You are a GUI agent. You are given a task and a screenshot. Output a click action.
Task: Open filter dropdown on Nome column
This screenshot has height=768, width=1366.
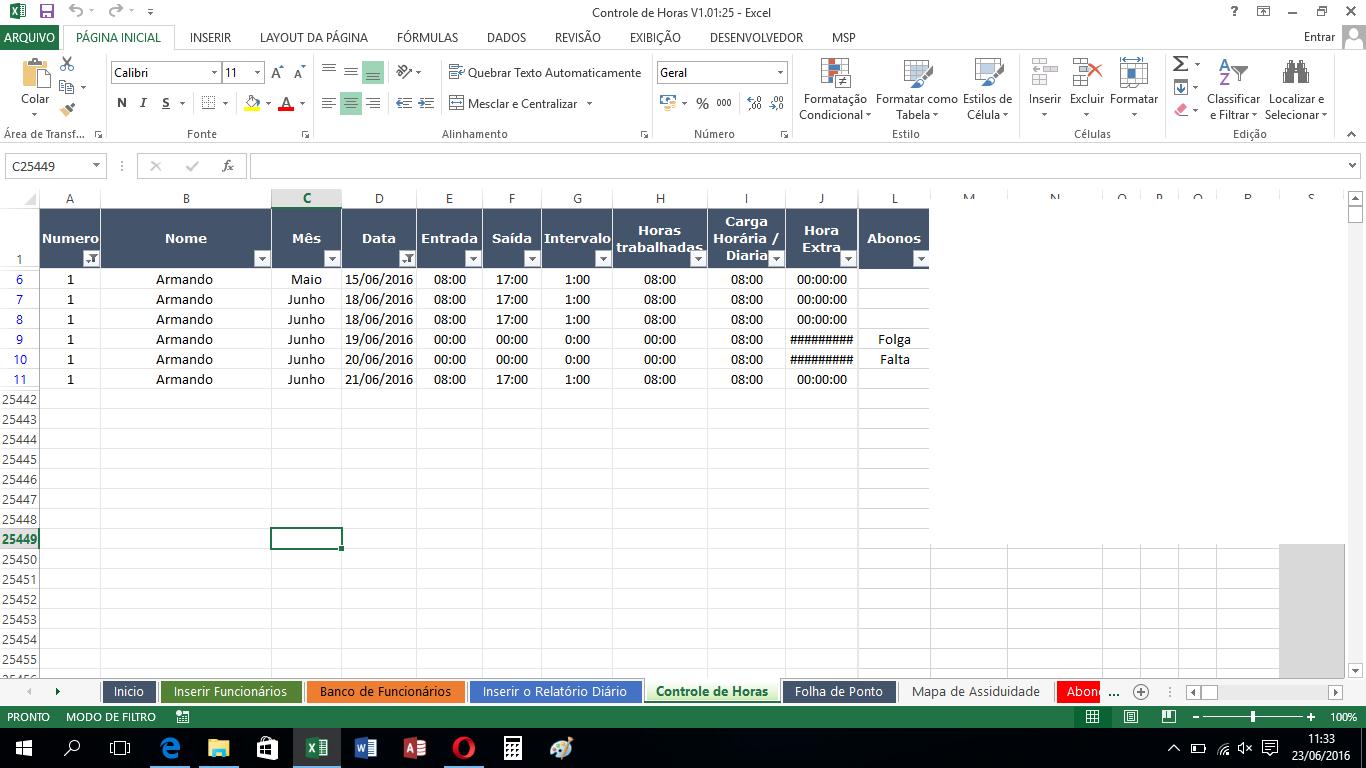pos(262,259)
